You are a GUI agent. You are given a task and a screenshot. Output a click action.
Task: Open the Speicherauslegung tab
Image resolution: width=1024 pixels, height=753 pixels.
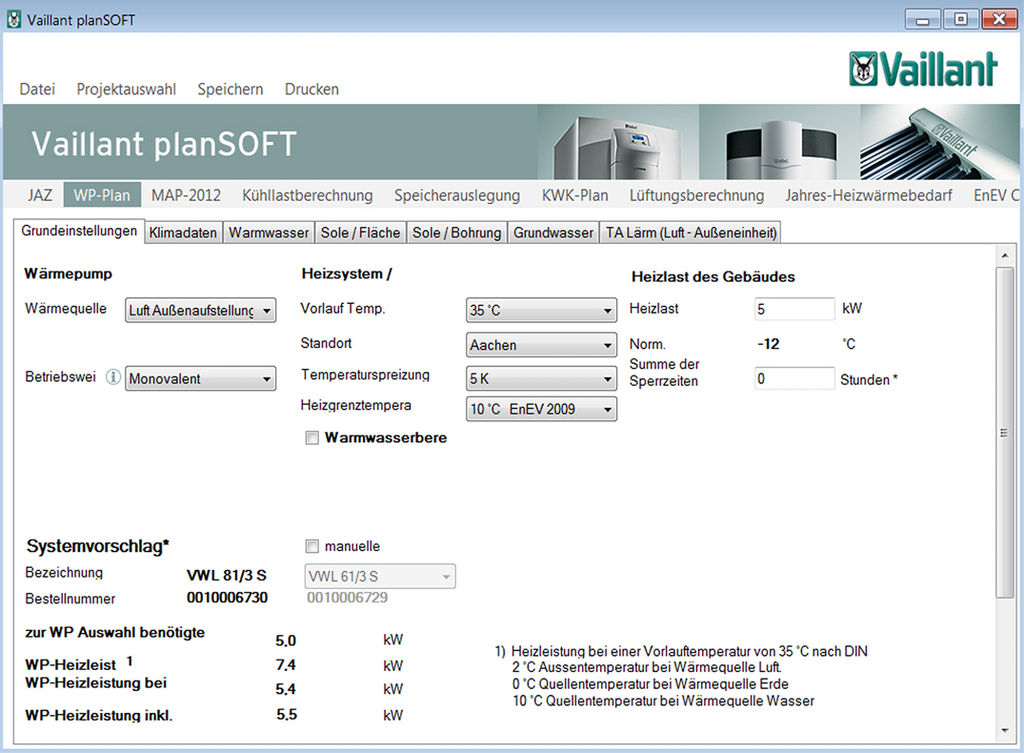click(x=457, y=195)
